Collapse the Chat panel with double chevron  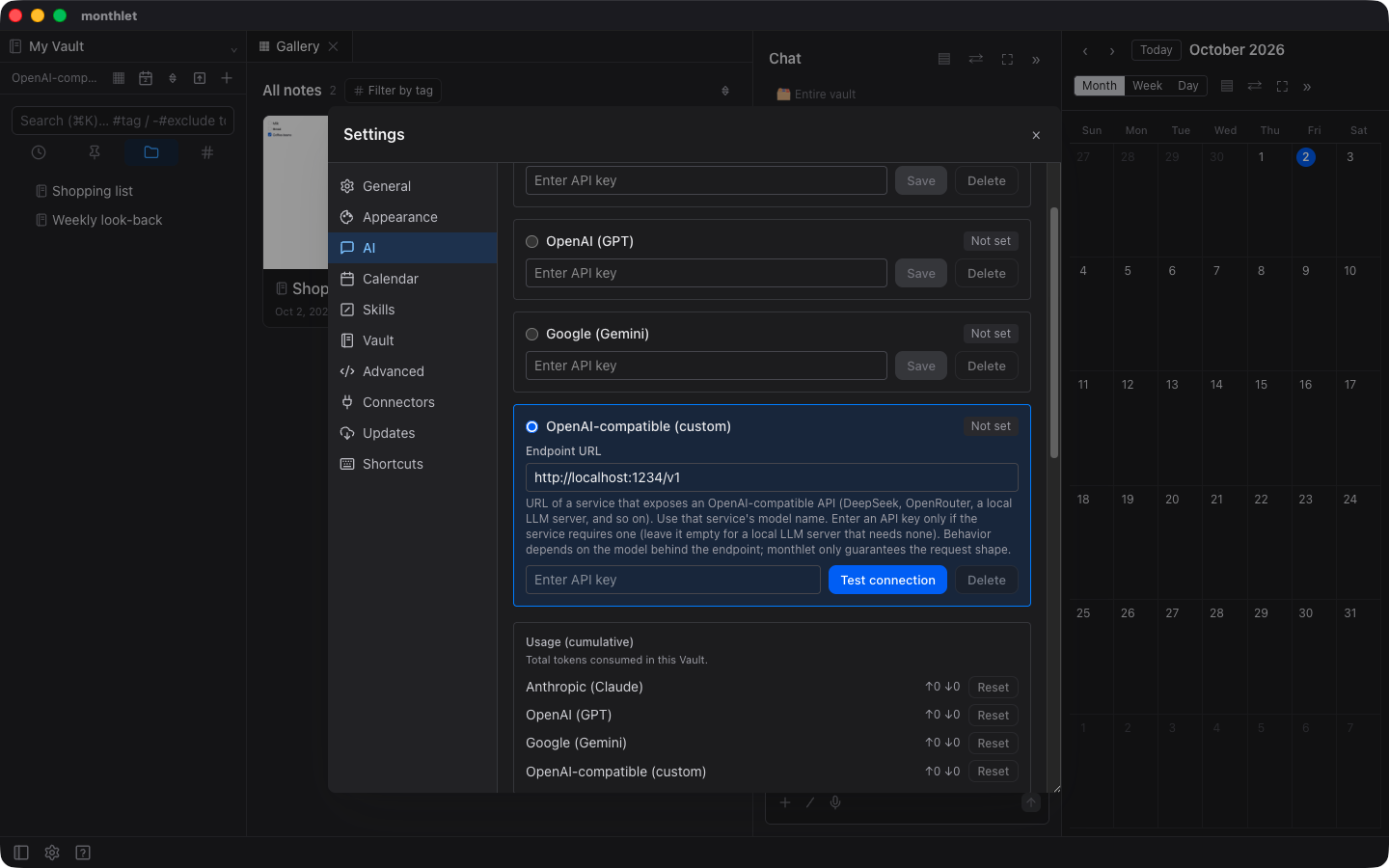tap(1036, 60)
